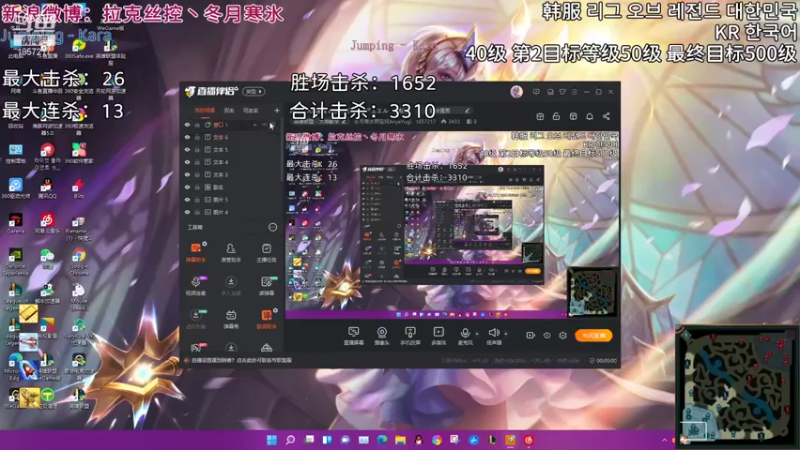Click customer service notice link in status bar
The image size is (800, 450).
[241, 360]
